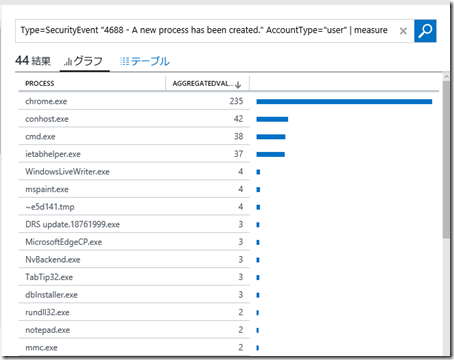Select the WindowsLiveWriter.exe process row

tap(134, 172)
